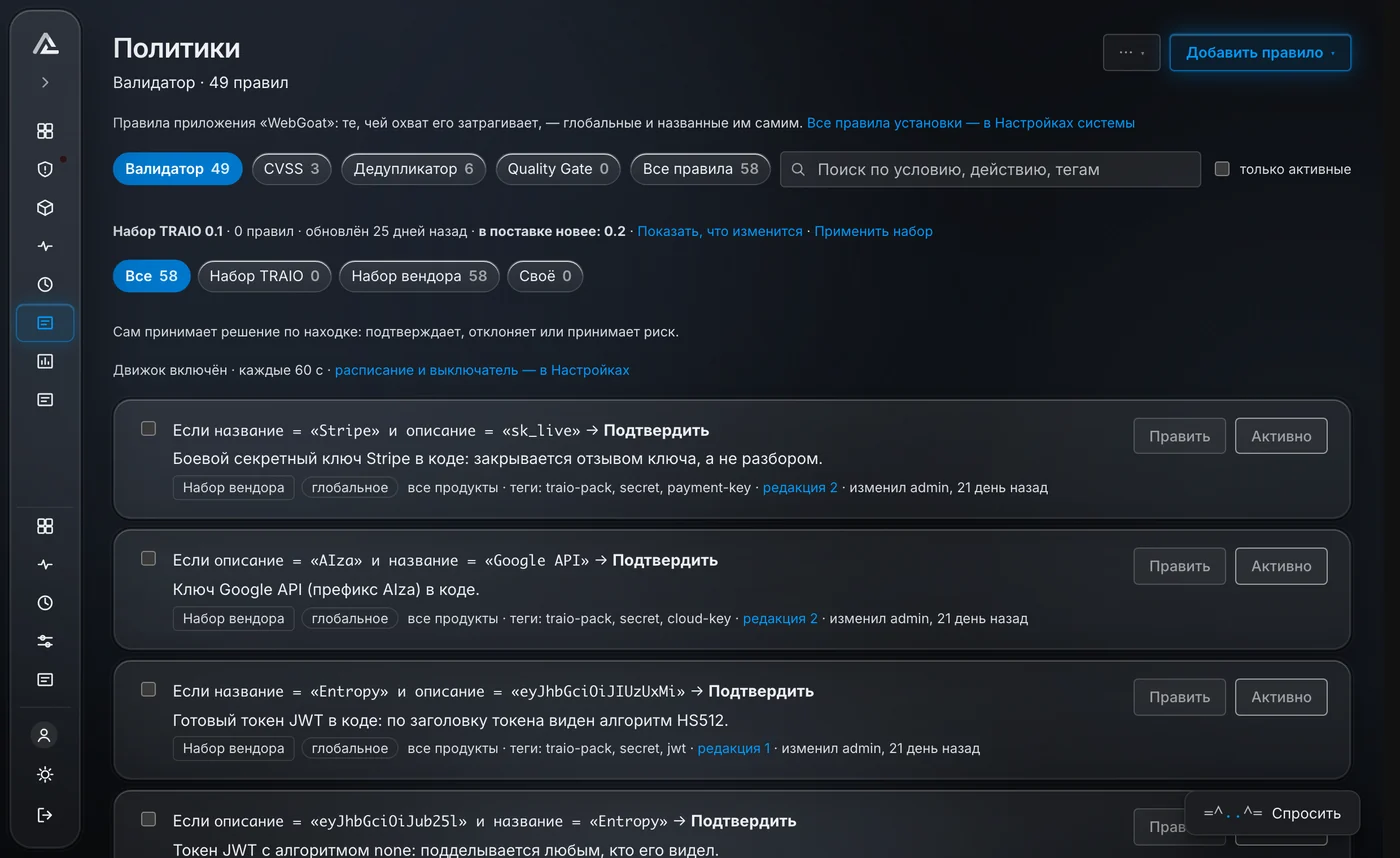Toggle «Активно» on the HS512 JWT rule
Image resolution: width=1400 pixels, height=858 pixels.
(x=1281, y=697)
